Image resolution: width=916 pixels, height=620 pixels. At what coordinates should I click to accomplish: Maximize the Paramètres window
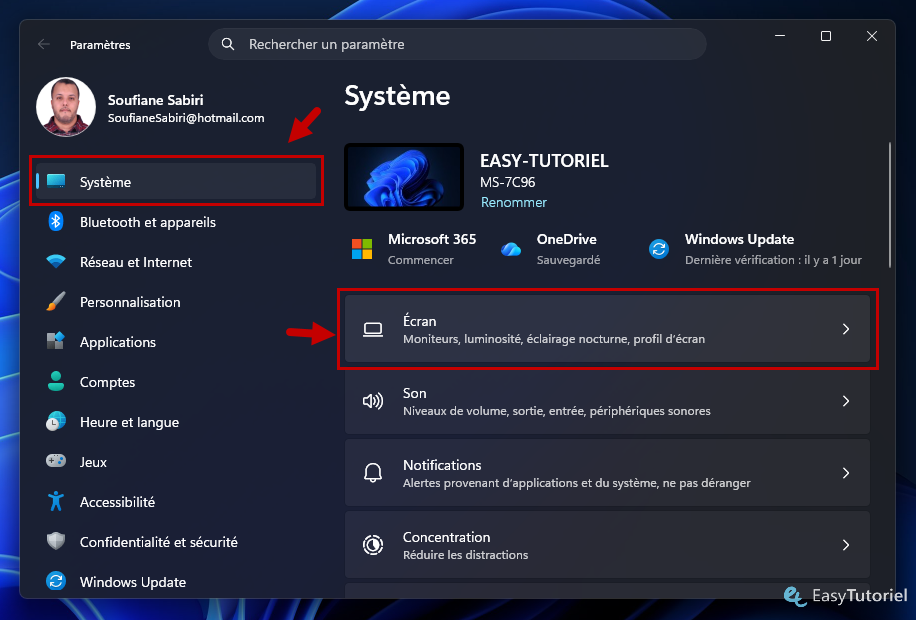coord(826,36)
